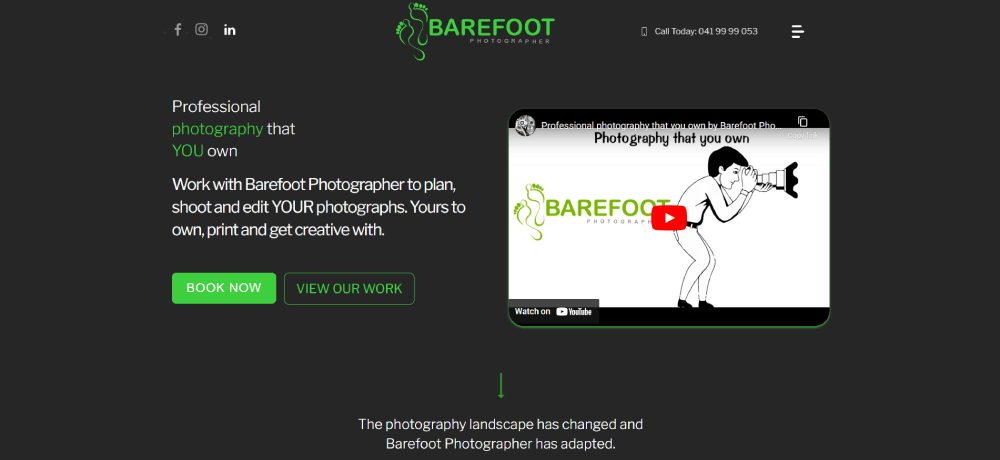Screen dimensions: 1000x460
Task: Click the green down arrow below hero
Action: (x=501, y=386)
